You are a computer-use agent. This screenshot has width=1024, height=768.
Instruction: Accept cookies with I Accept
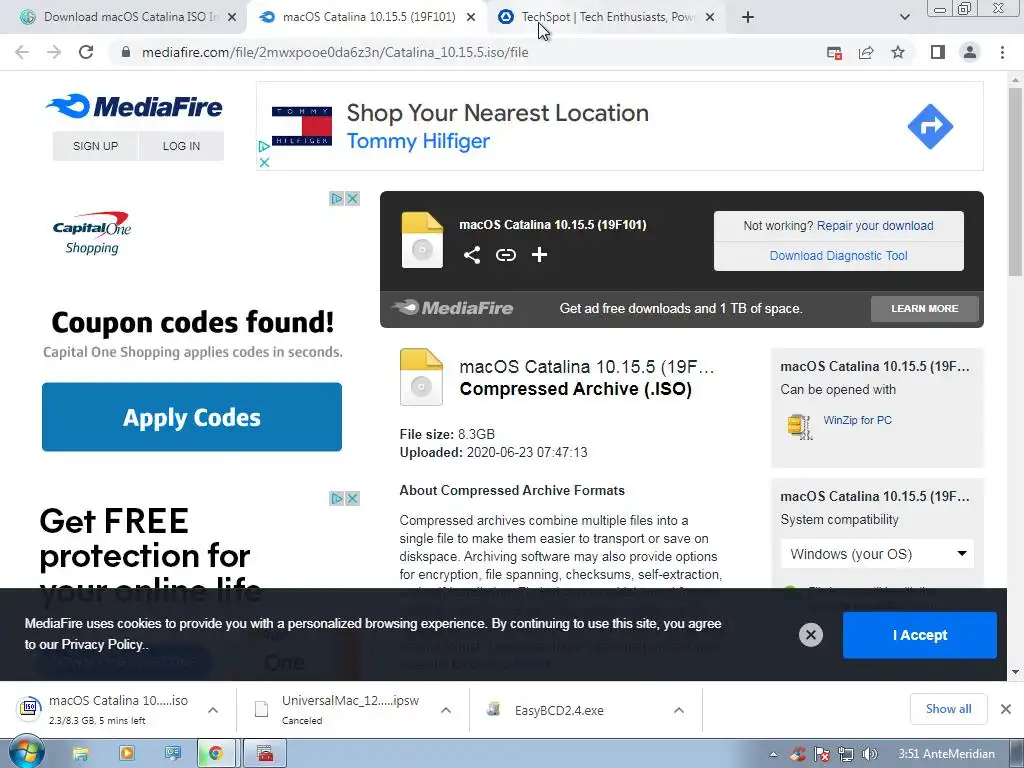click(x=920, y=635)
